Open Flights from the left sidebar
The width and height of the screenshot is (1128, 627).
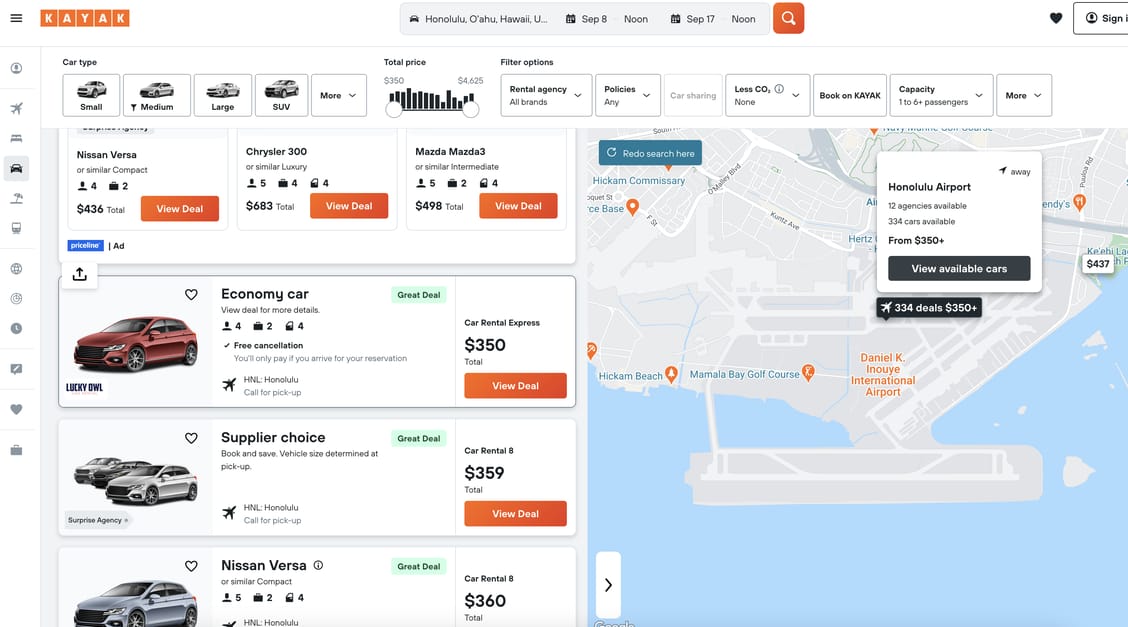coord(16,108)
